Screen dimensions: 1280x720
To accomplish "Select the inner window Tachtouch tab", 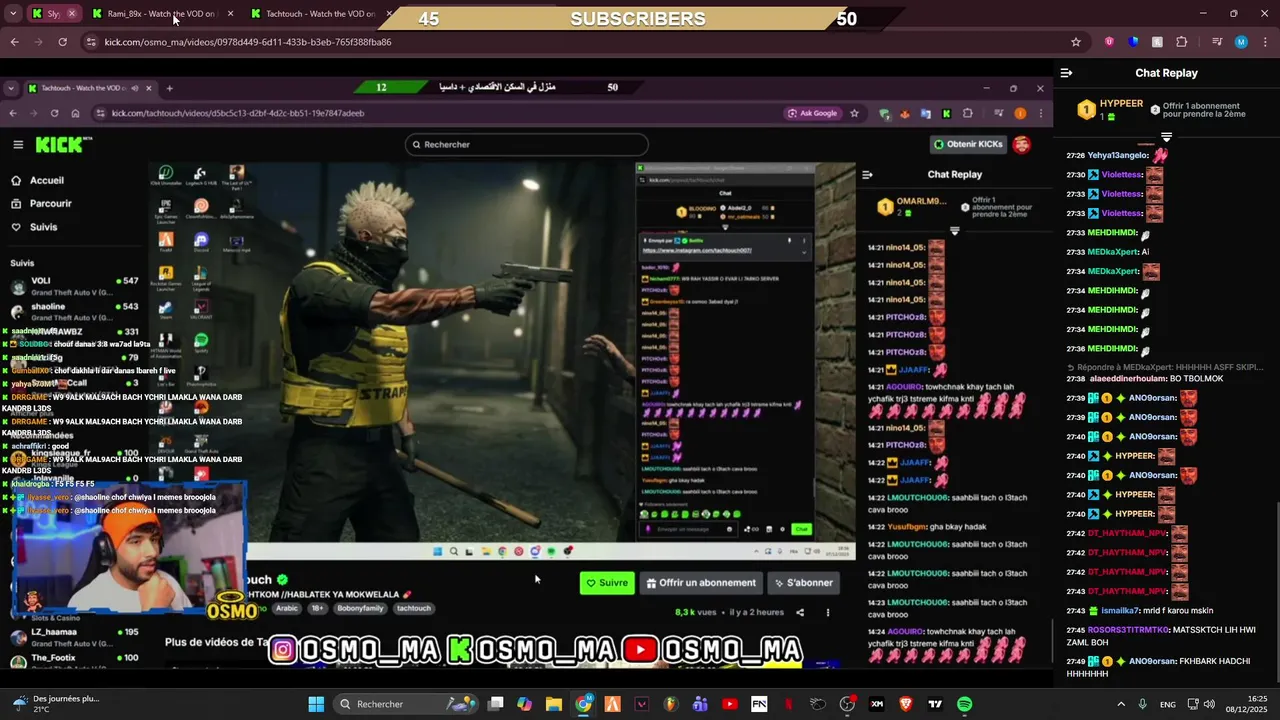I will coord(89,88).
